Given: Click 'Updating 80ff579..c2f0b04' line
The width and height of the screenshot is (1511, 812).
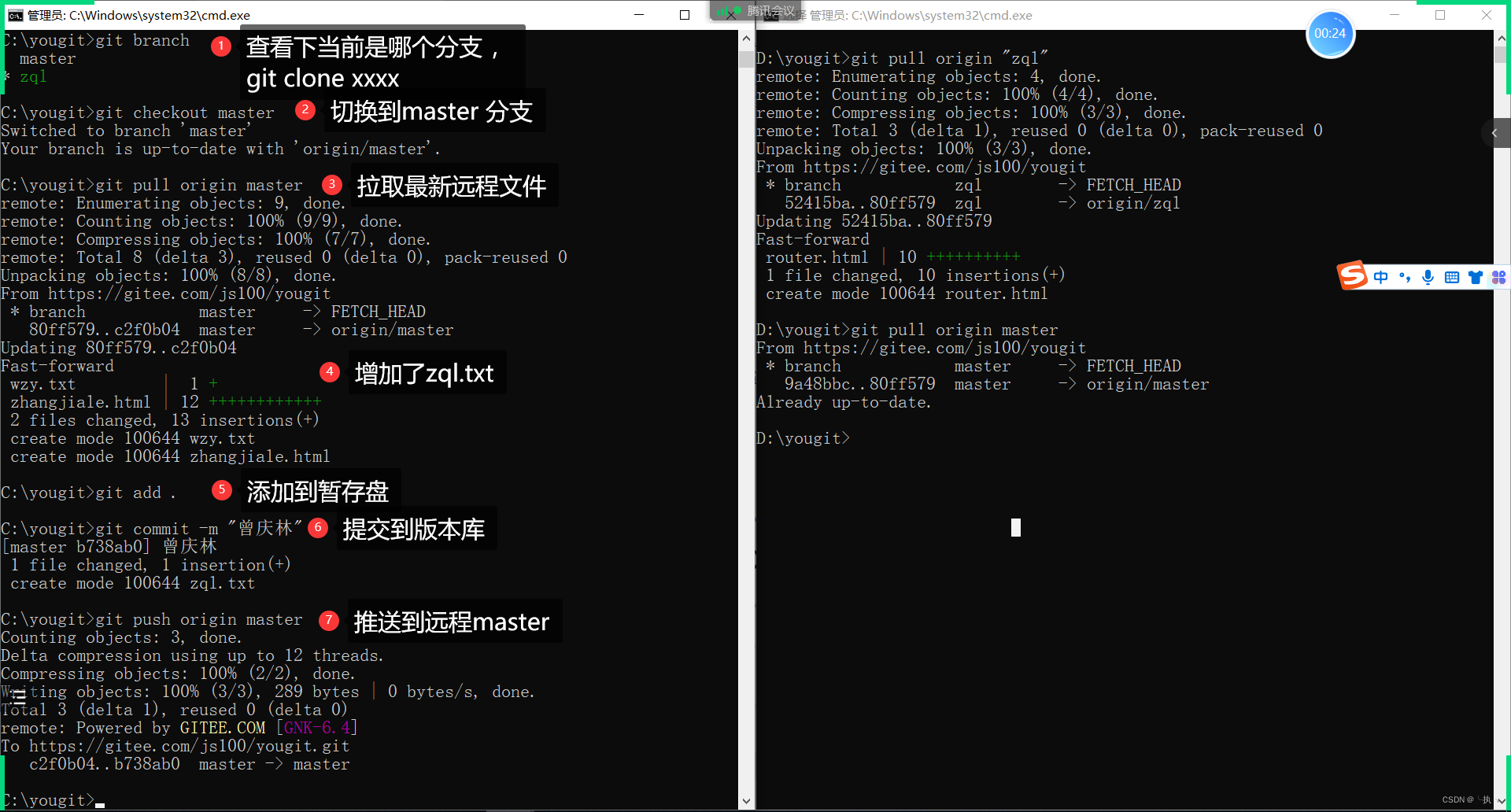Looking at the screenshot, I should pyautogui.click(x=119, y=348).
